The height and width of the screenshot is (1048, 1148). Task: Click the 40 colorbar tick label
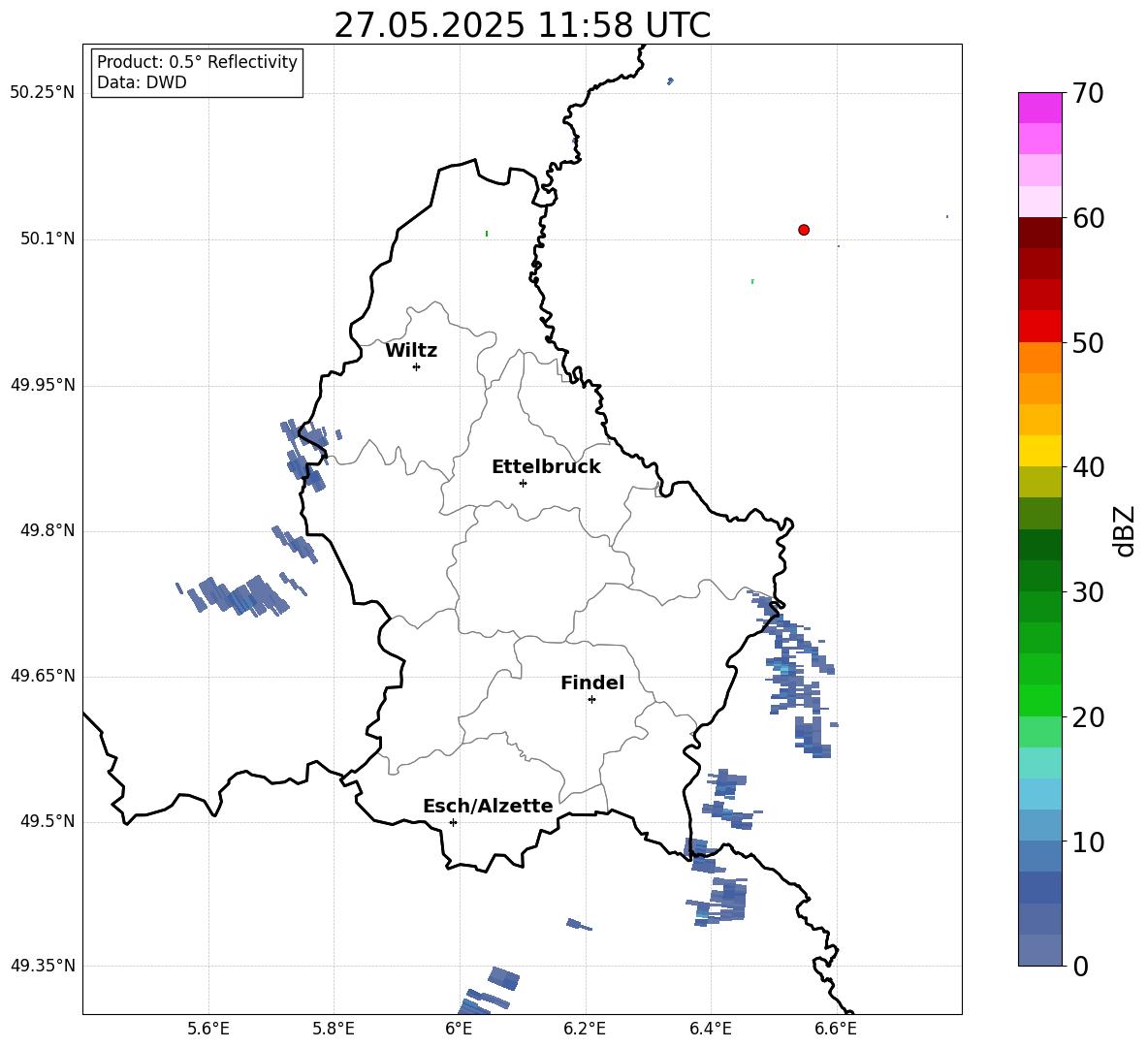pos(1088,467)
